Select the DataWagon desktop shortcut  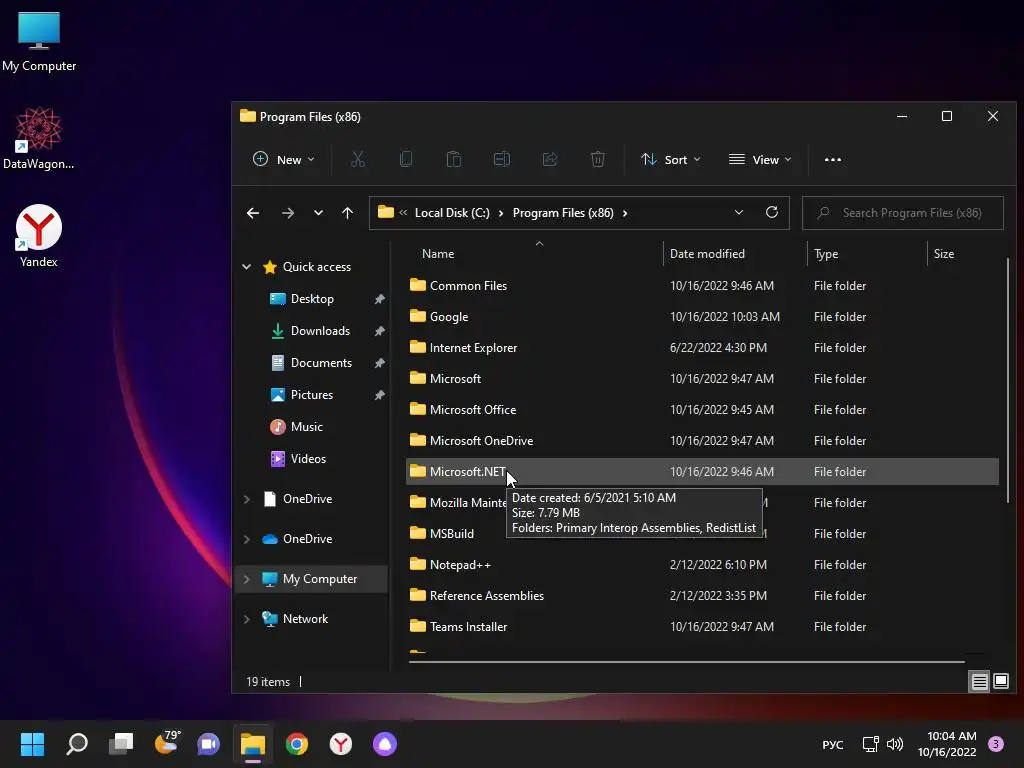pyautogui.click(x=39, y=138)
